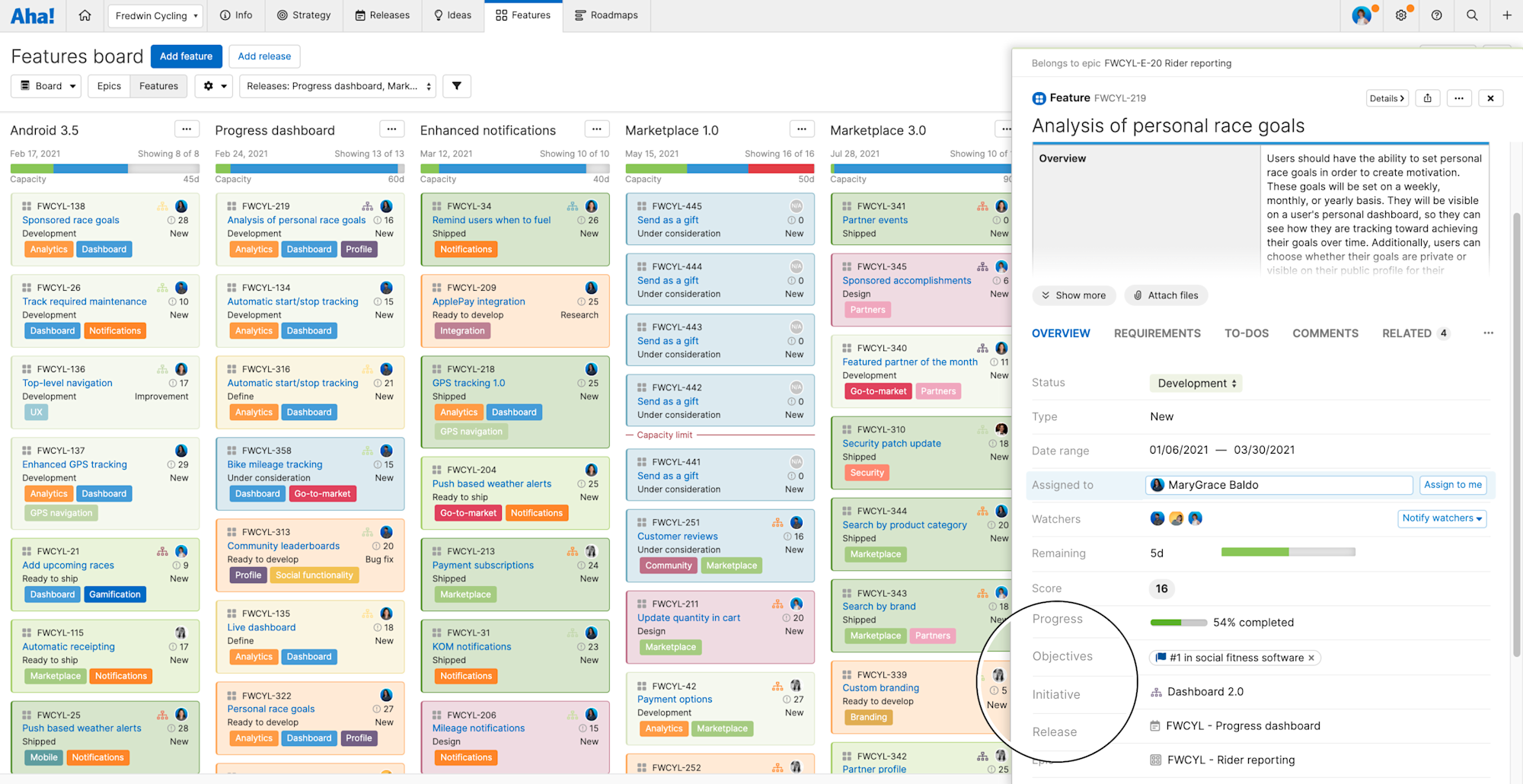The image size is (1523, 784).
Task: Click the progress bar showing 54% completed
Action: (x=1180, y=622)
